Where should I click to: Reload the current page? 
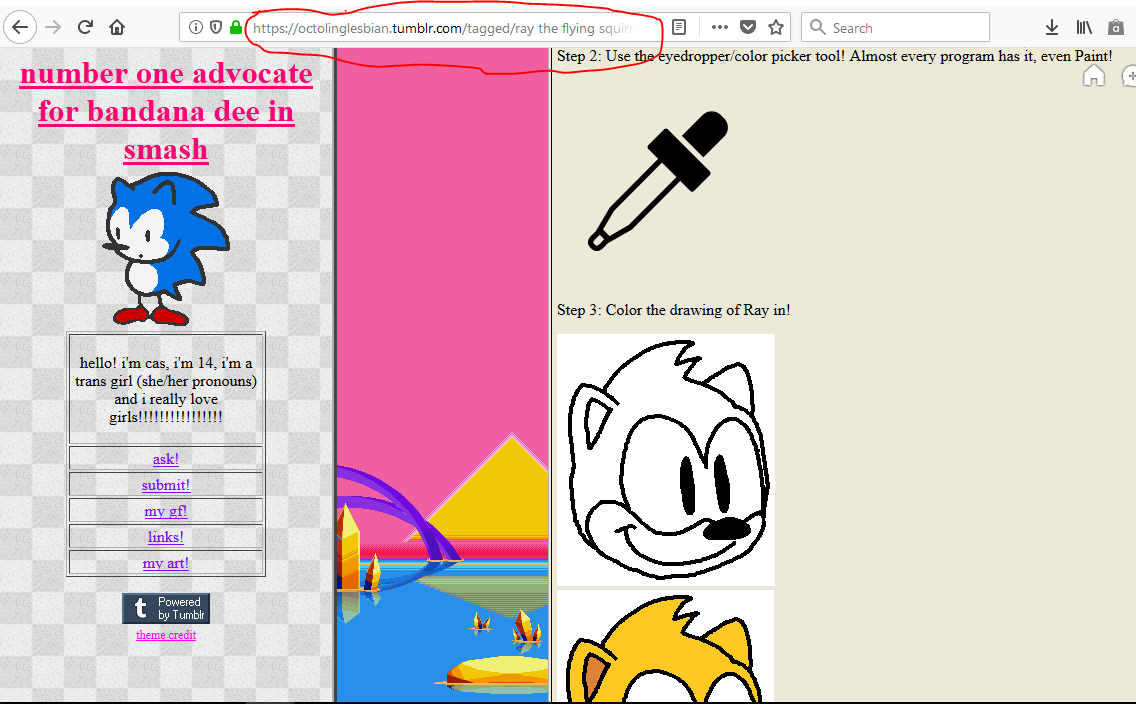85,28
